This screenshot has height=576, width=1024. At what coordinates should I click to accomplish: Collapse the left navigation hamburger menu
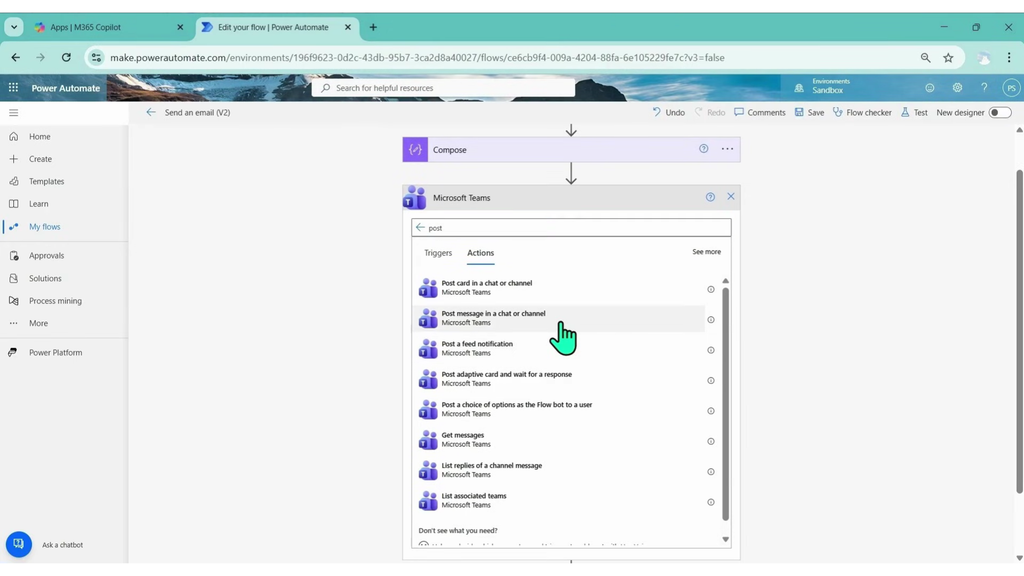[13, 112]
